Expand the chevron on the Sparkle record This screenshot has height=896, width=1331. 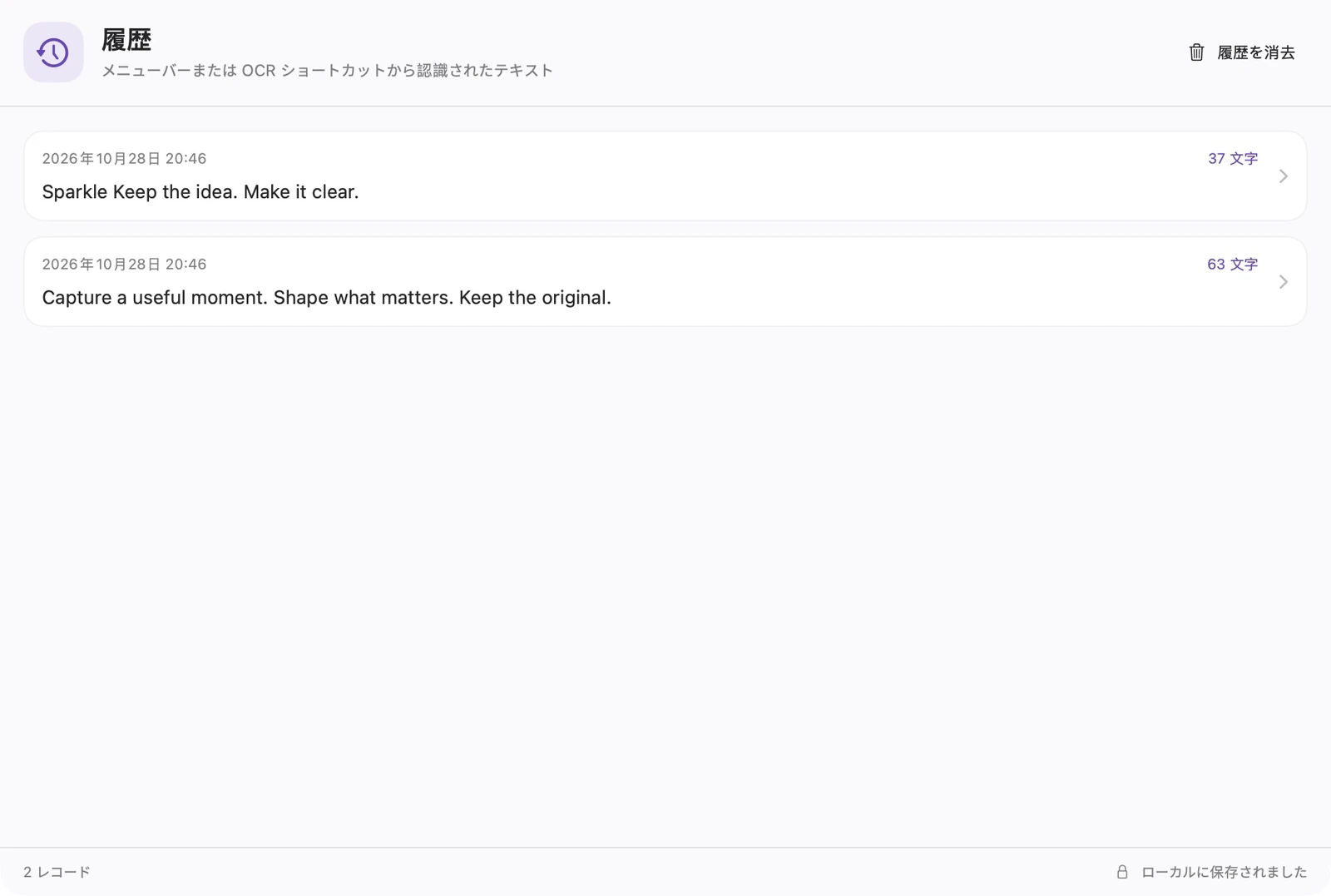[x=1284, y=176]
